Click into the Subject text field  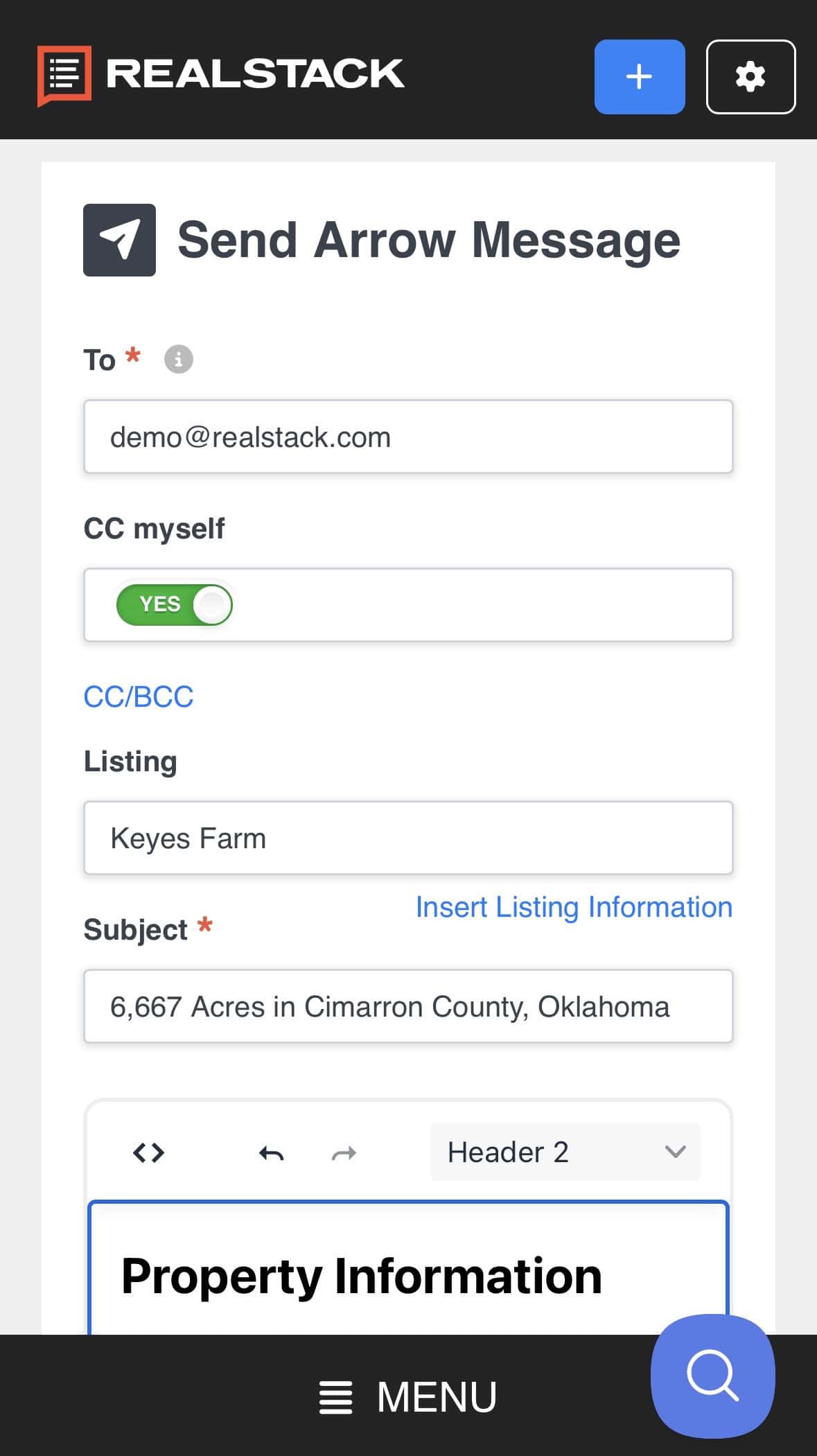407,1006
